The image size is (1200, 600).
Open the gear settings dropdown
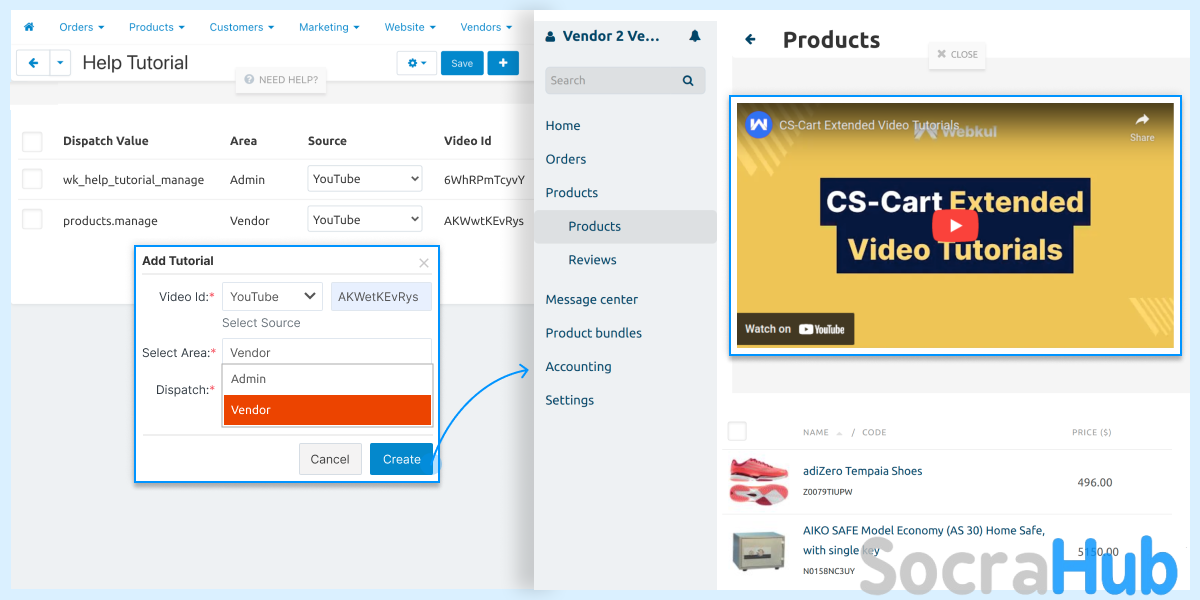416,63
